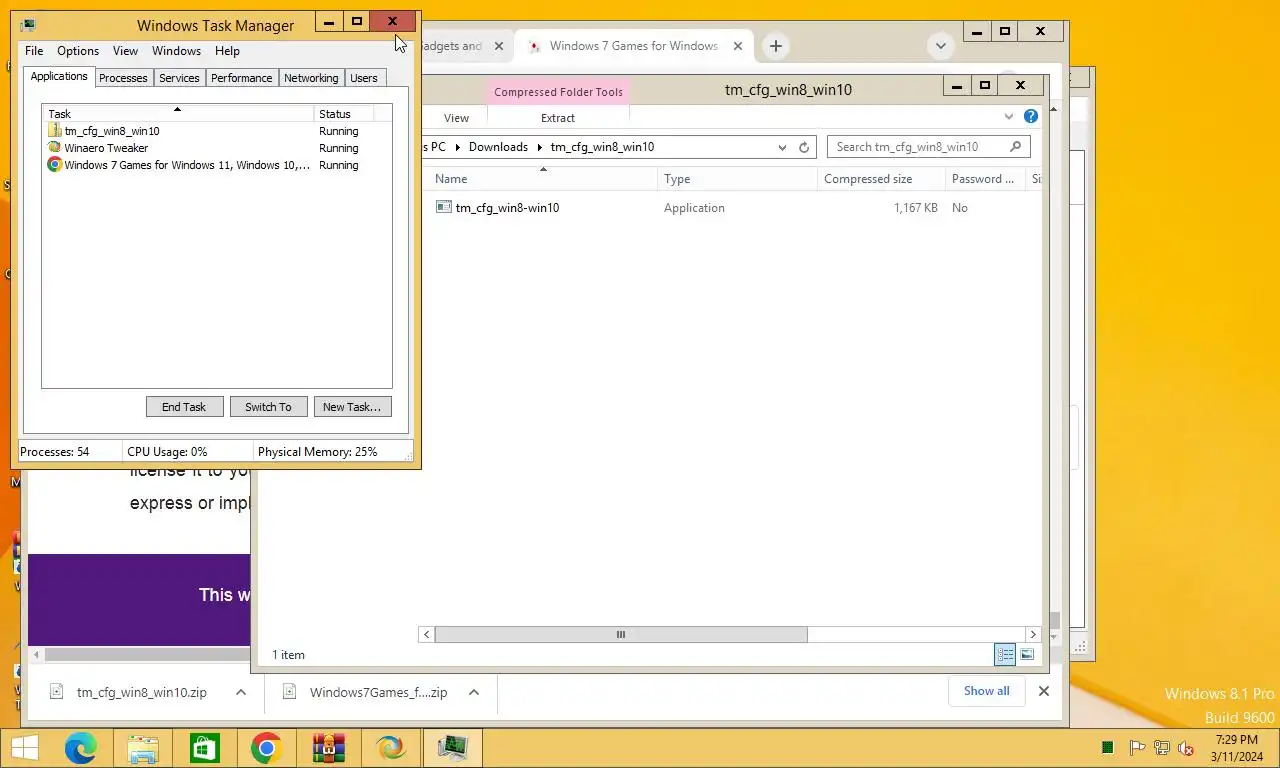The height and width of the screenshot is (768, 1280).
Task: Open File Explorer from the taskbar
Action: tap(143, 748)
